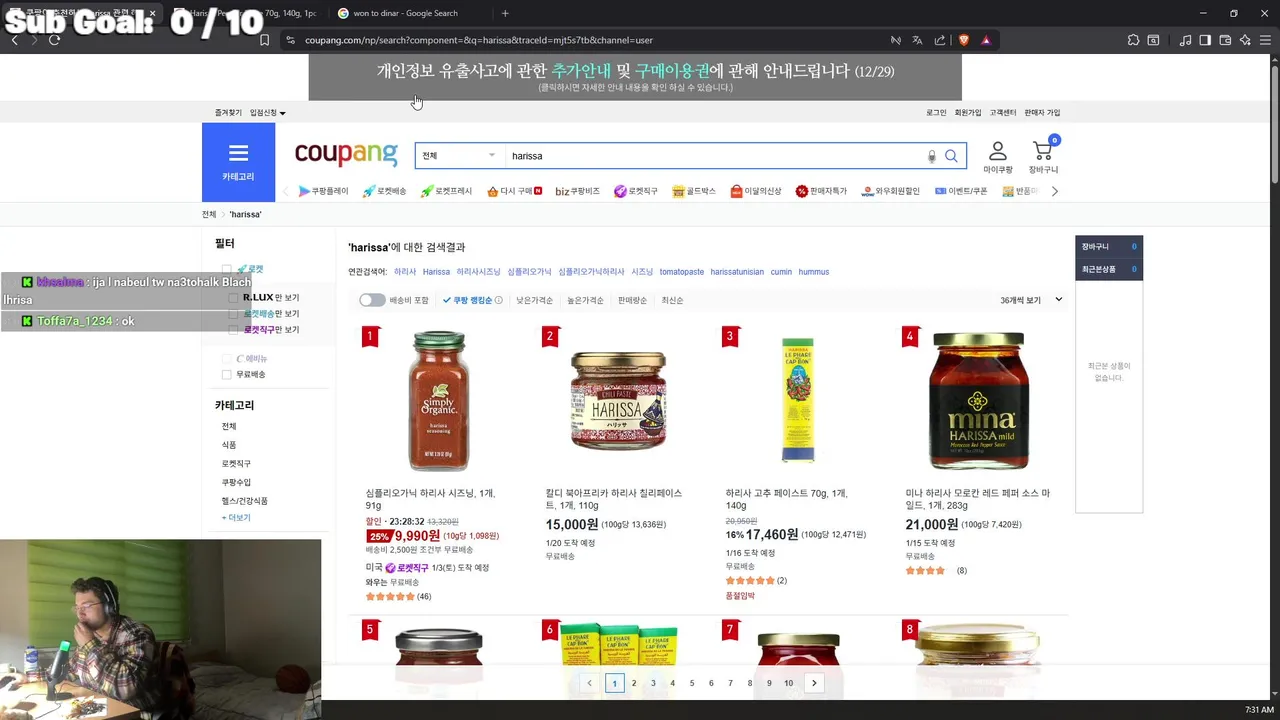The image size is (1280, 720).
Task: Open a new browser tab
Action: (x=505, y=13)
